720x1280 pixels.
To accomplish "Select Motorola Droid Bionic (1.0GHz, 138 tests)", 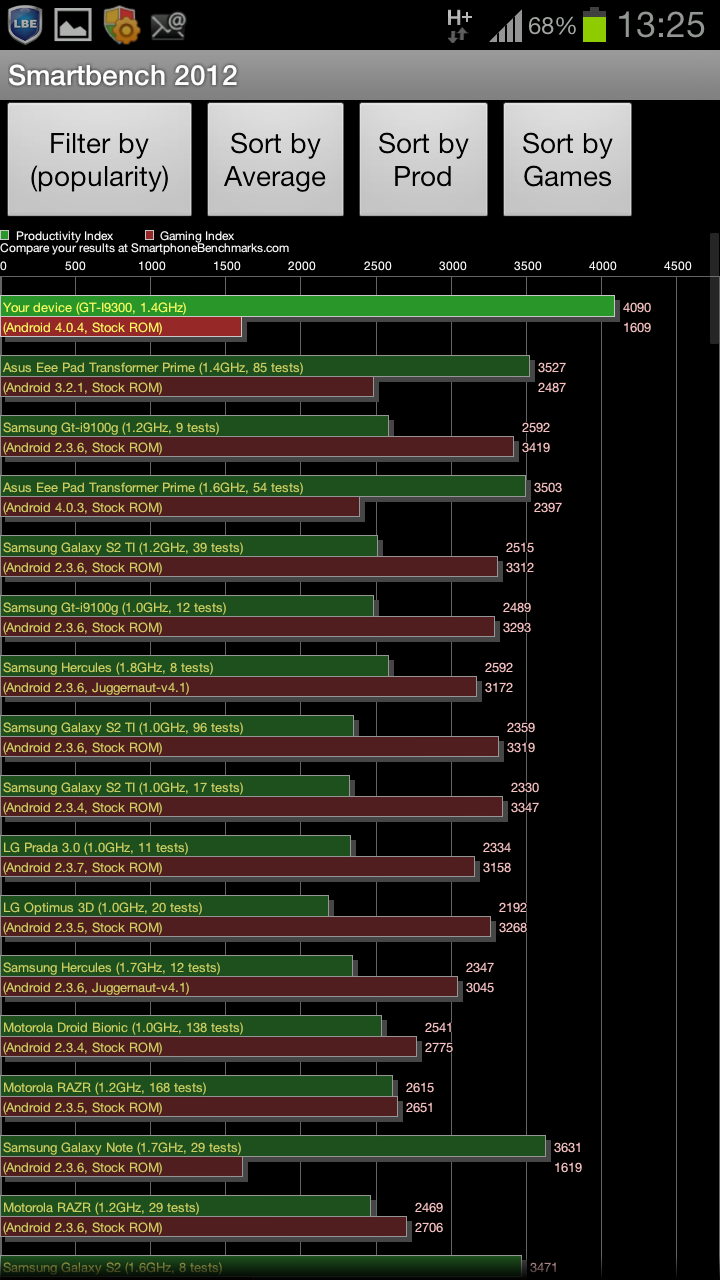I will click(x=191, y=1027).
